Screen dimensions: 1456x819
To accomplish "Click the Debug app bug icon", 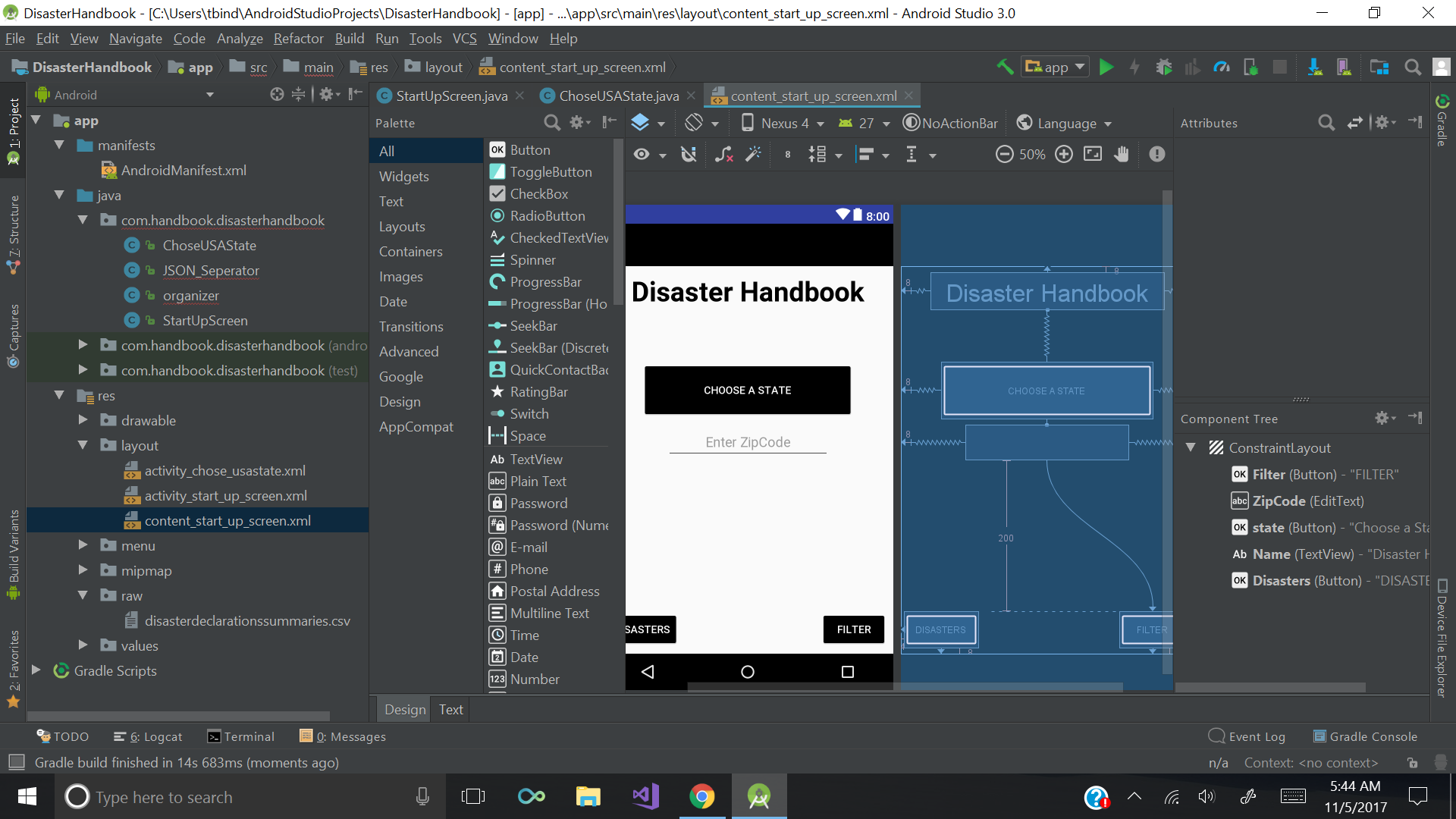I will coord(1163,67).
